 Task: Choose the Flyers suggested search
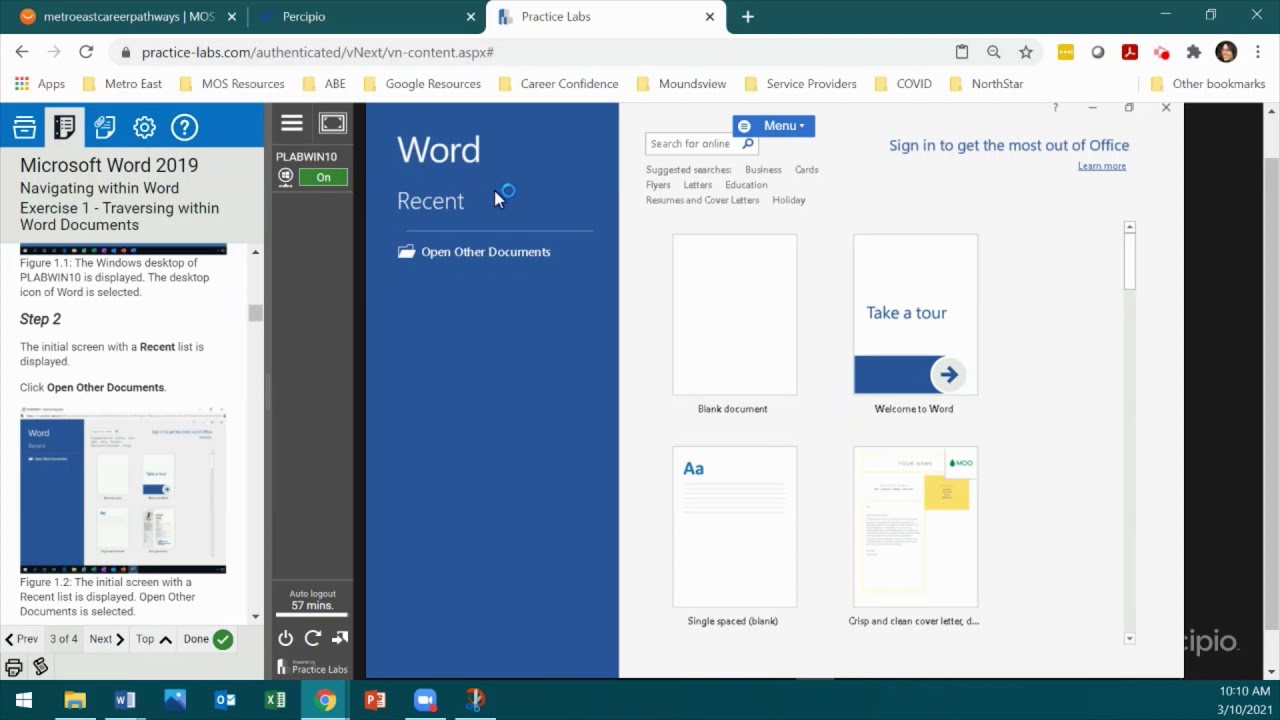(x=658, y=185)
